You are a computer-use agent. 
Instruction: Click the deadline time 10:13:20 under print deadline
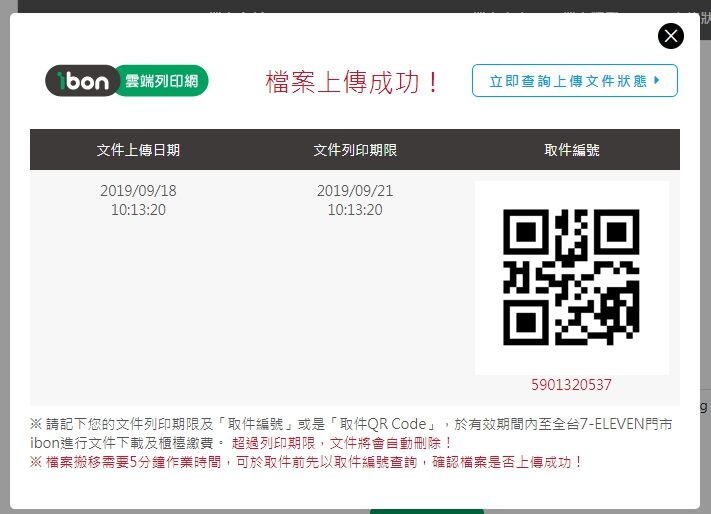(x=355, y=210)
